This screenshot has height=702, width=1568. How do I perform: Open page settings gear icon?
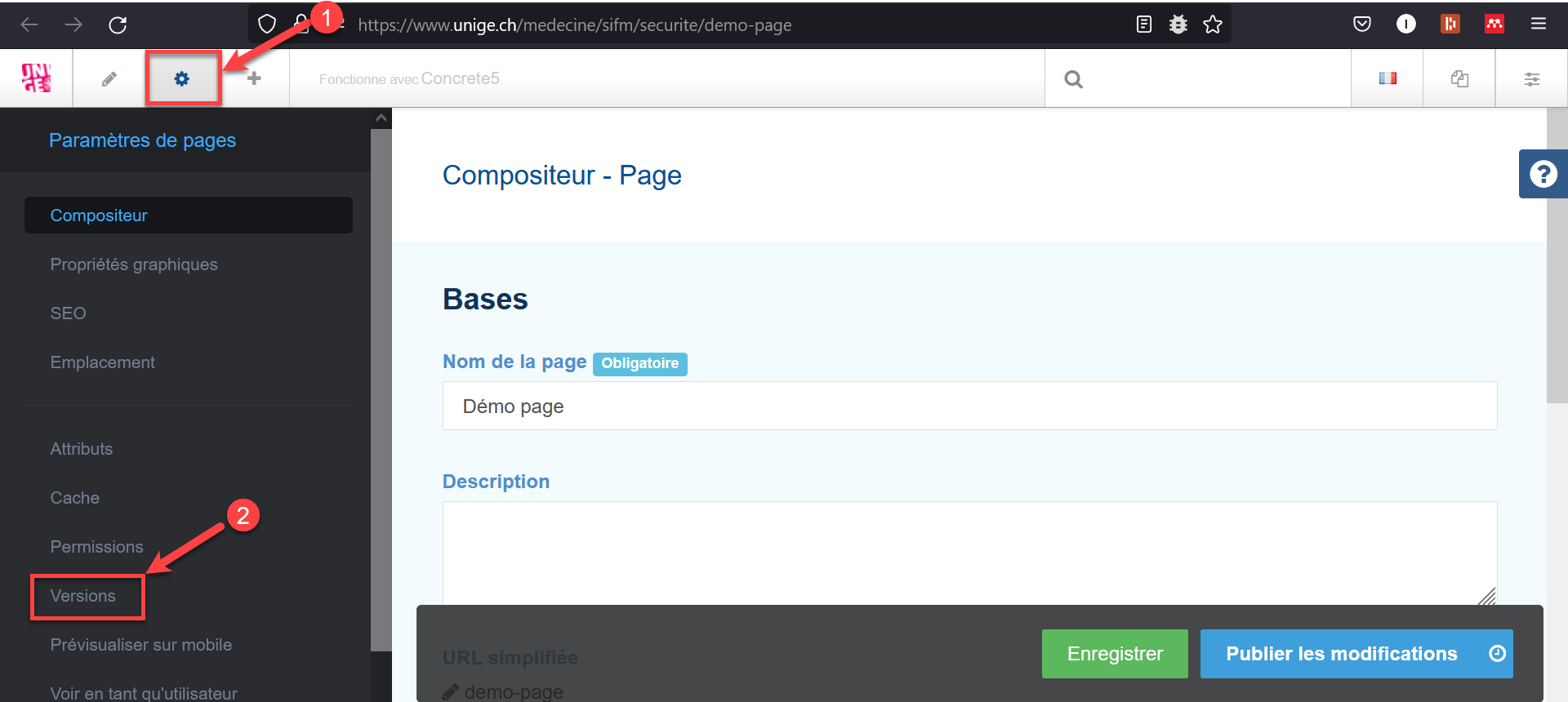(181, 78)
